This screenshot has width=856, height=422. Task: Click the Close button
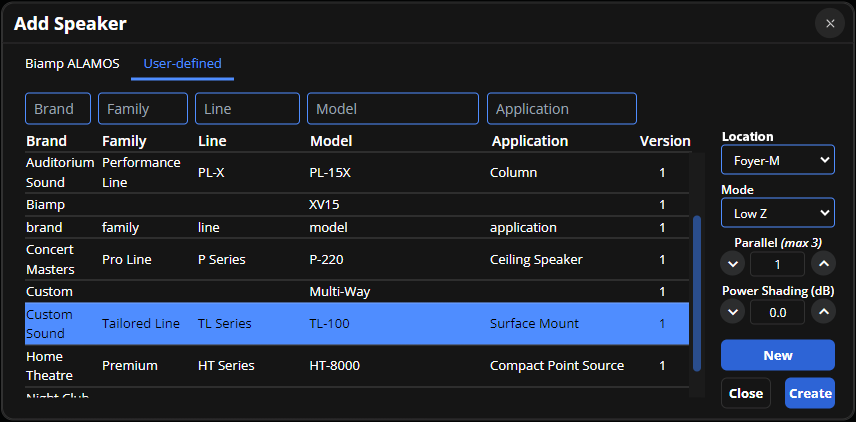coord(746,393)
